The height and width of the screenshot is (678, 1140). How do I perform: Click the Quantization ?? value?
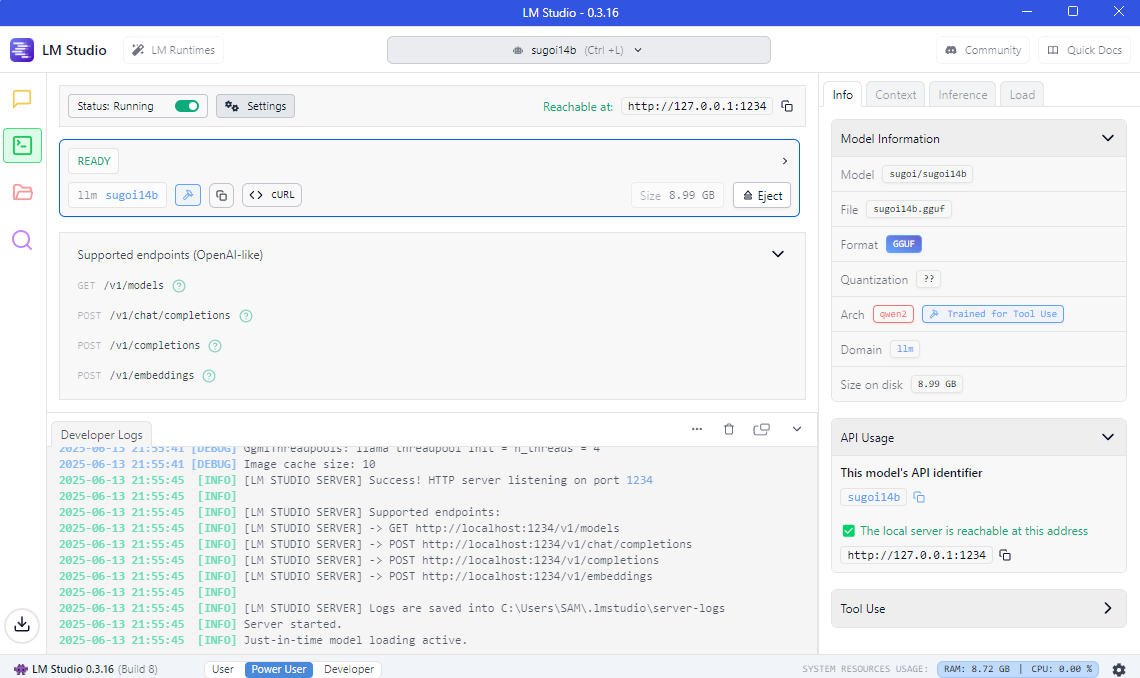pyautogui.click(x=928, y=279)
